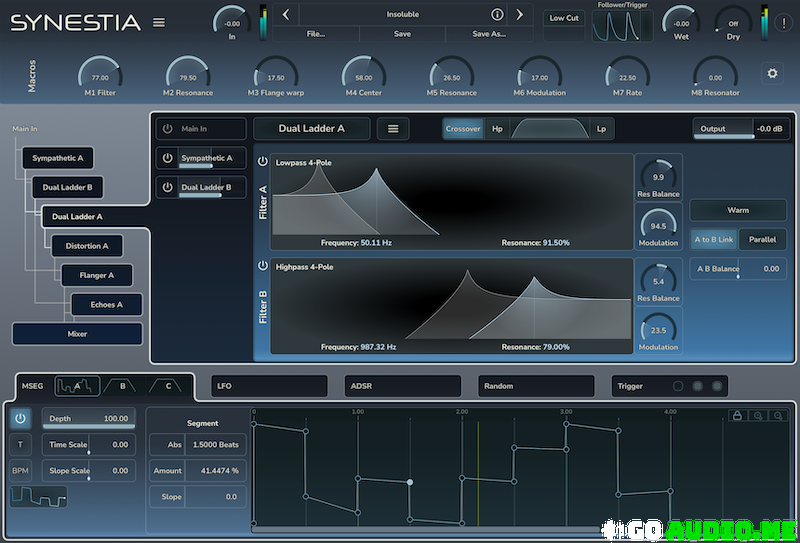Click the Time Scale slider
Screen dimensions: 800x543
89,445
